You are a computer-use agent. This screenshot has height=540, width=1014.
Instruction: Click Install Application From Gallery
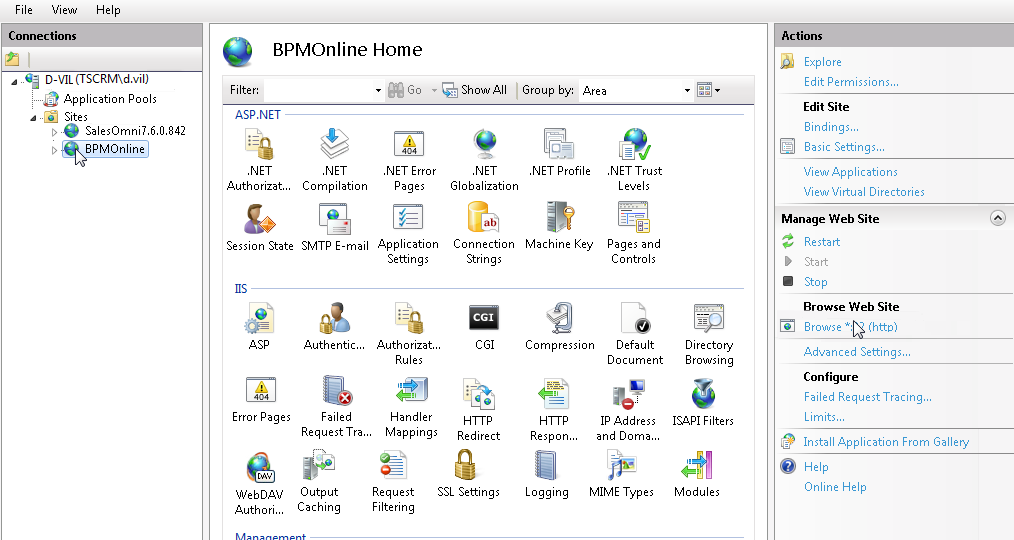[x=886, y=442]
